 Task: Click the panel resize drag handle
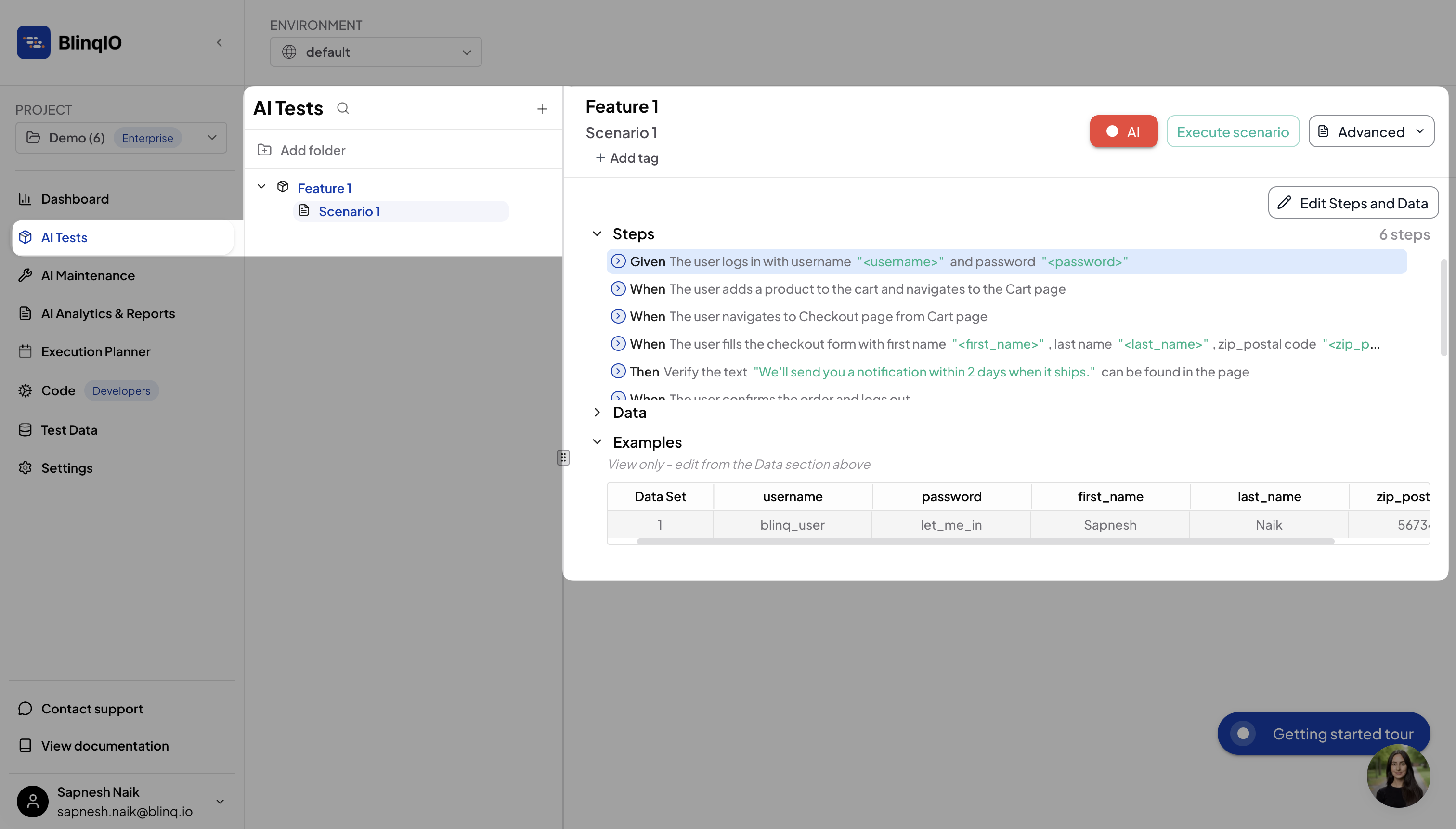[x=563, y=457]
